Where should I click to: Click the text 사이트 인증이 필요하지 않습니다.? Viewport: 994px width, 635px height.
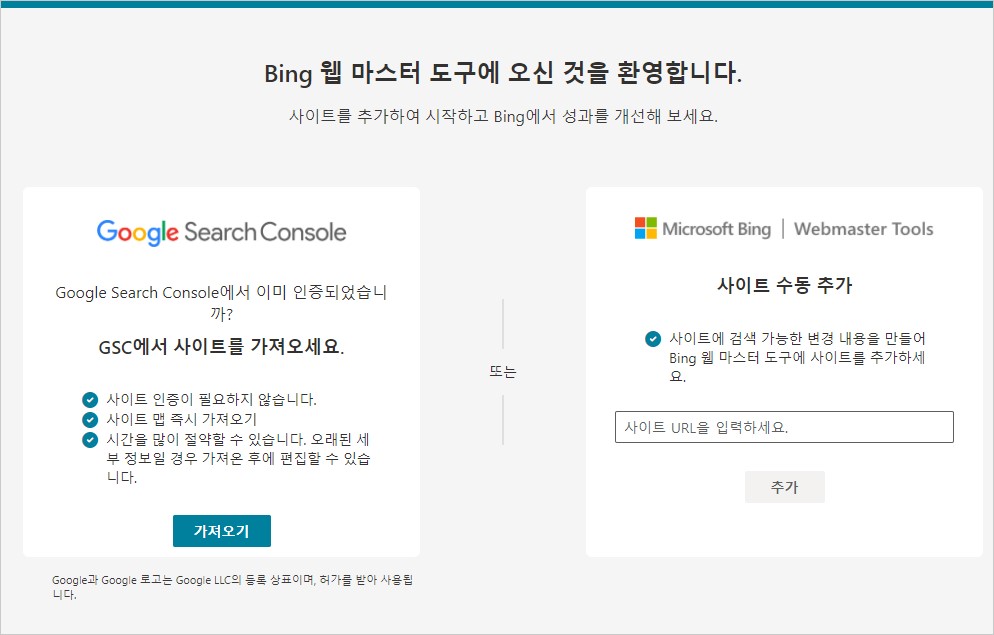coord(212,399)
